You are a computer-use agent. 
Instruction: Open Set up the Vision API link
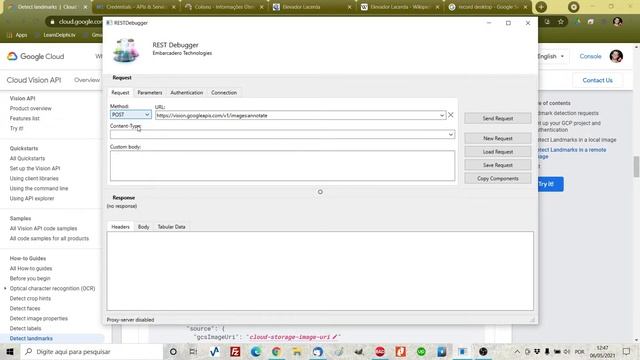(x=35, y=169)
